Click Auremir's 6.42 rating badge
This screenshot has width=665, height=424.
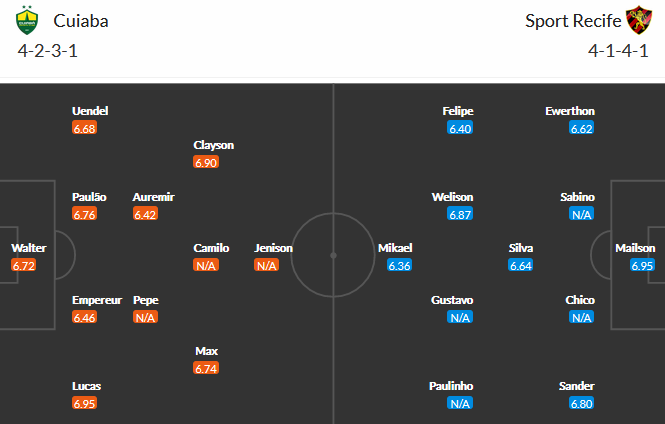(x=145, y=214)
